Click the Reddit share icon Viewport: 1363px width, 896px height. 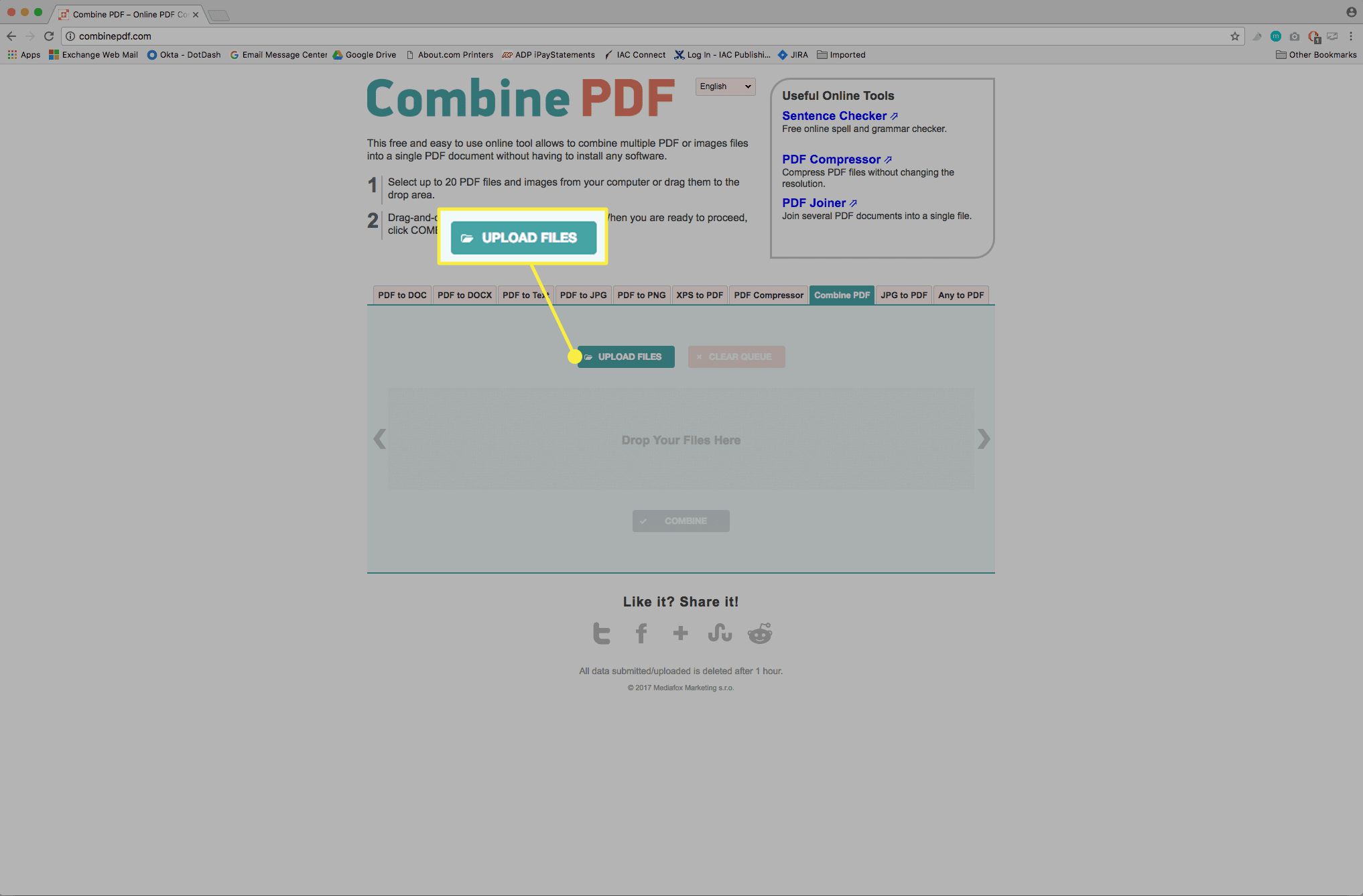click(x=760, y=632)
